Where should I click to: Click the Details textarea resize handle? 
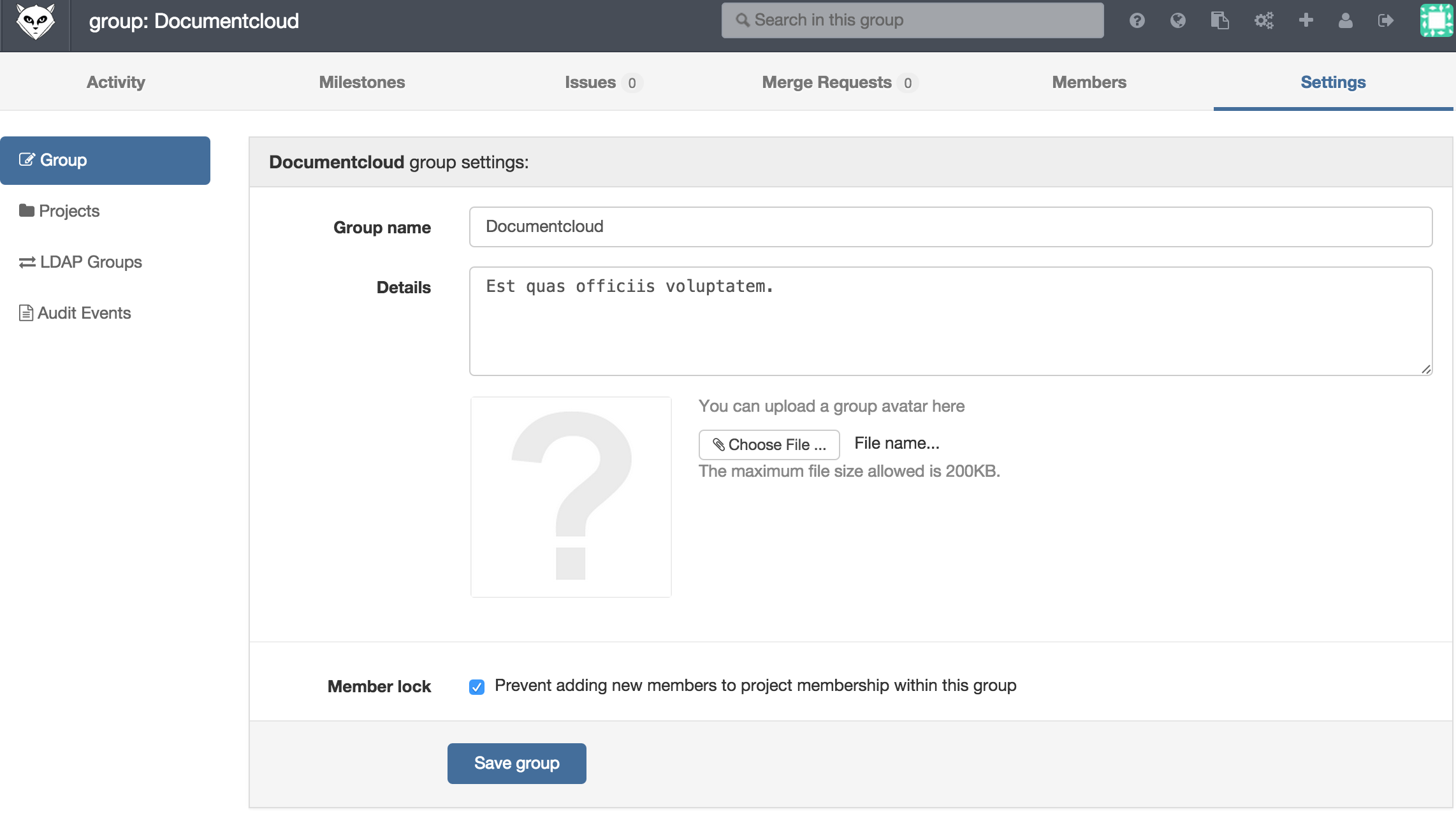(1426, 369)
